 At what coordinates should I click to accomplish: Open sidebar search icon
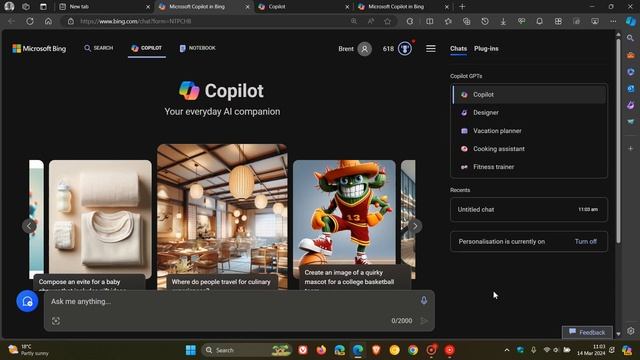pos(631,38)
